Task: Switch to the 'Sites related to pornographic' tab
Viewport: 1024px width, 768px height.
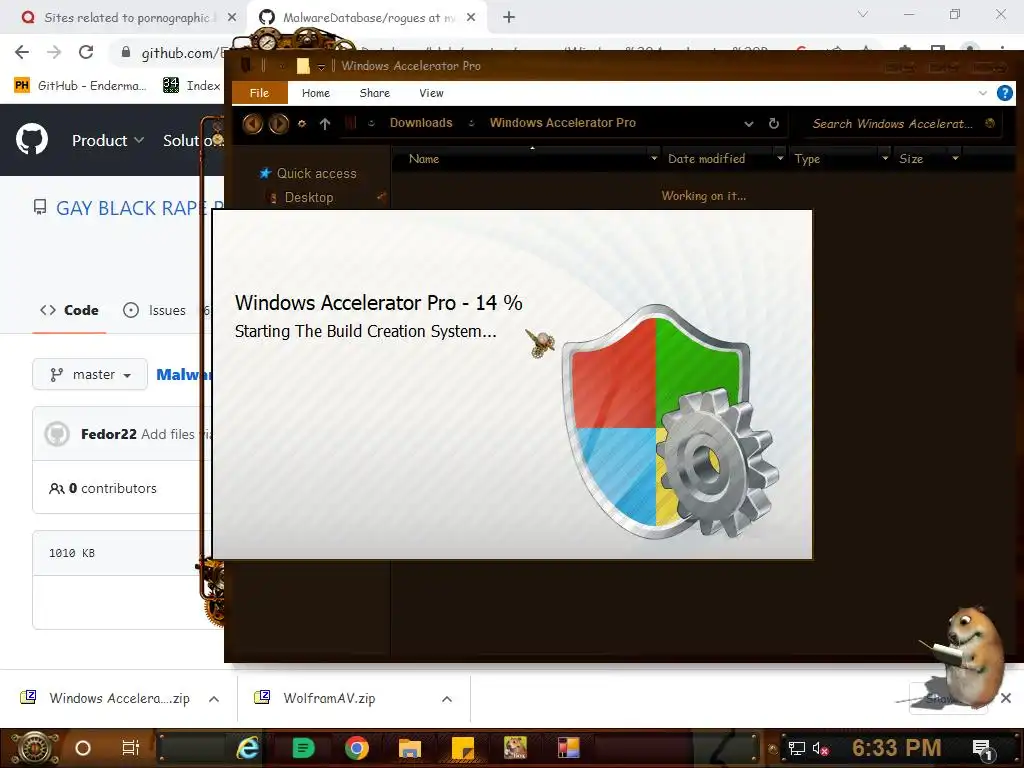Action: click(x=124, y=18)
